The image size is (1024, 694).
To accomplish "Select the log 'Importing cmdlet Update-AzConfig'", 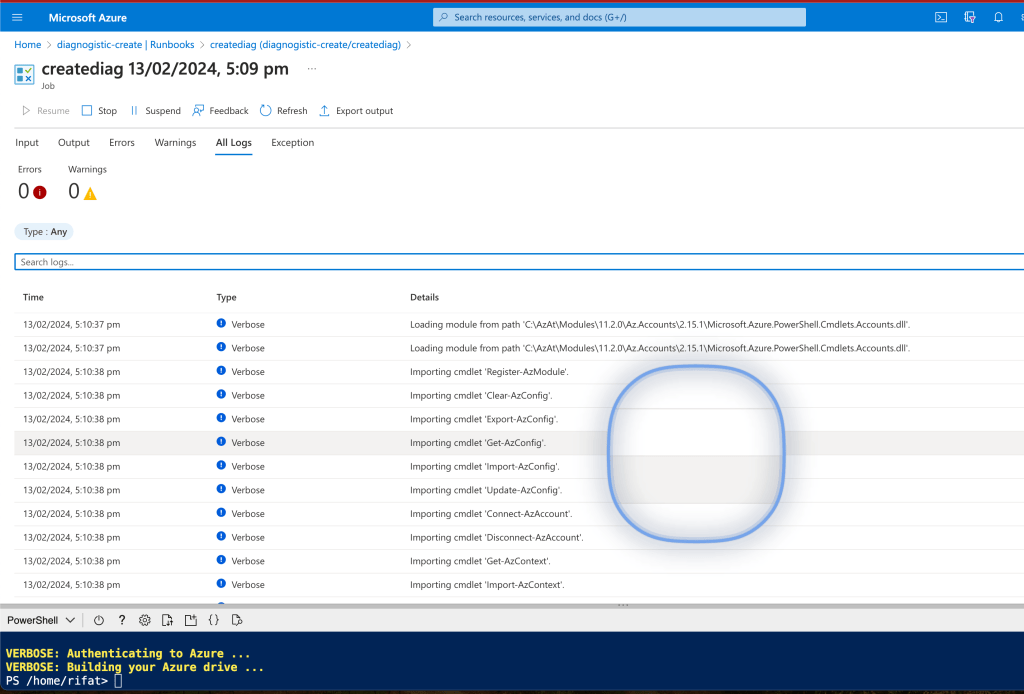I will [519, 490].
